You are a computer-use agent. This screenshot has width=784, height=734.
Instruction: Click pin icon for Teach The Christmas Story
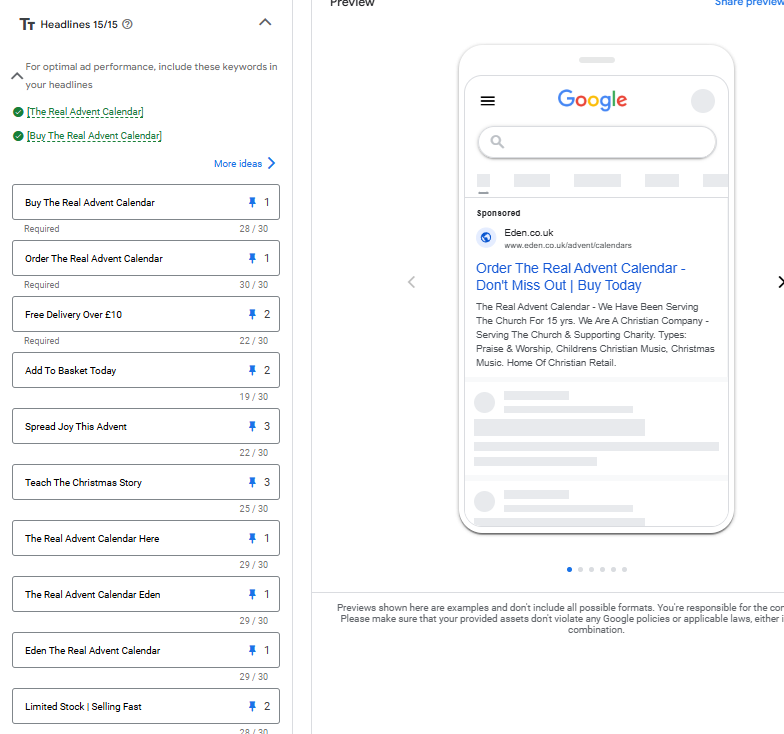point(252,482)
